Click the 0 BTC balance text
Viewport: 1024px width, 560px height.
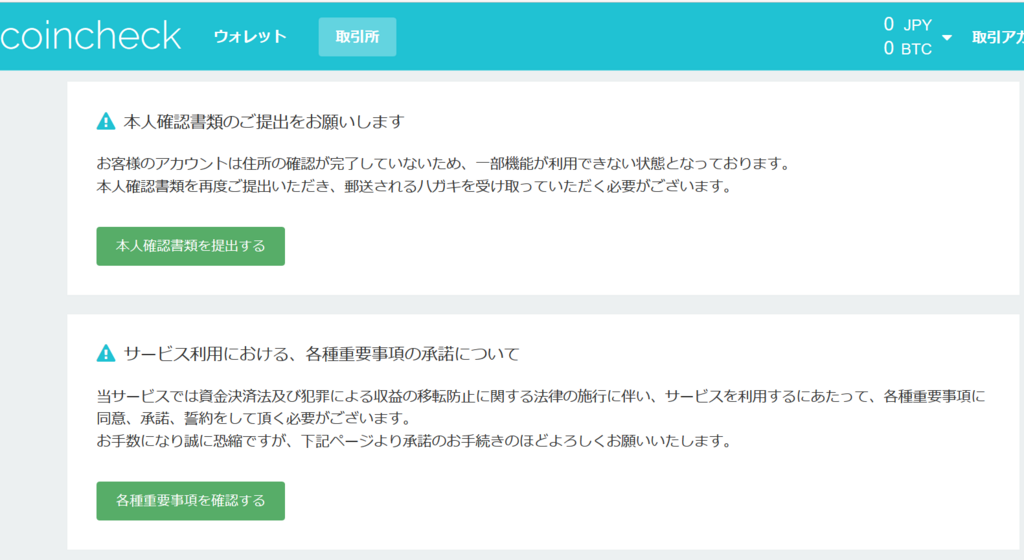pos(908,48)
